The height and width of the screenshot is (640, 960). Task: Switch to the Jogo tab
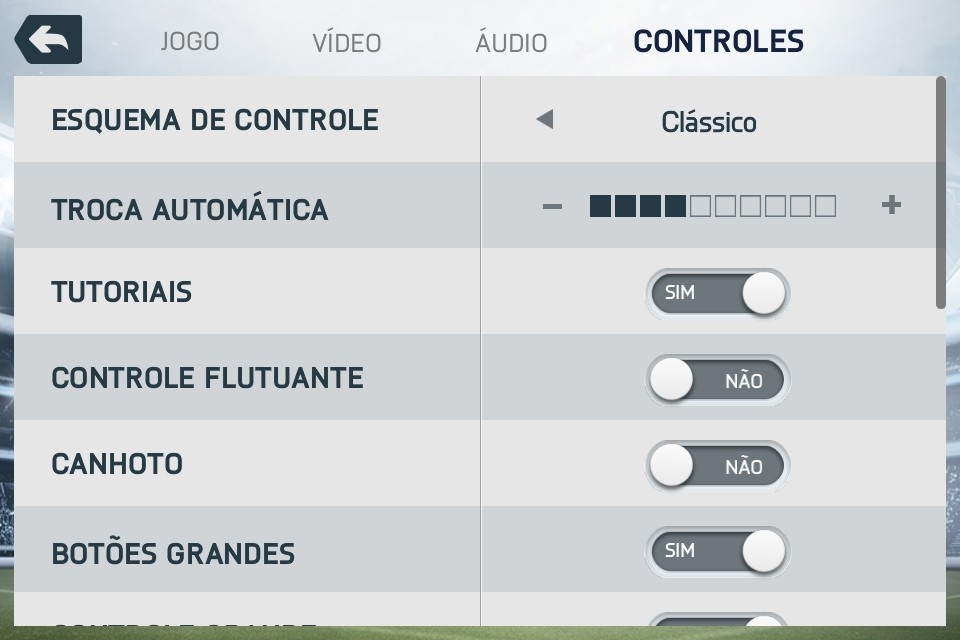pos(190,42)
